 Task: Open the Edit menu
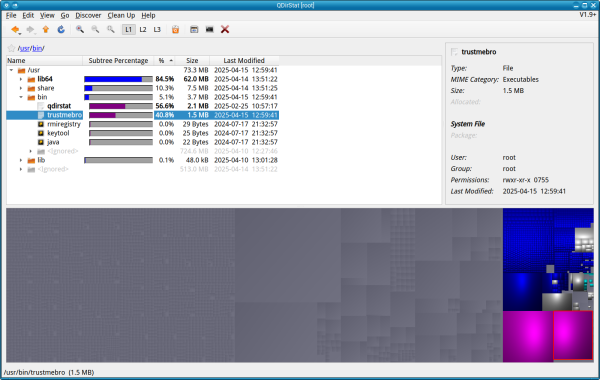pos(28,15)
